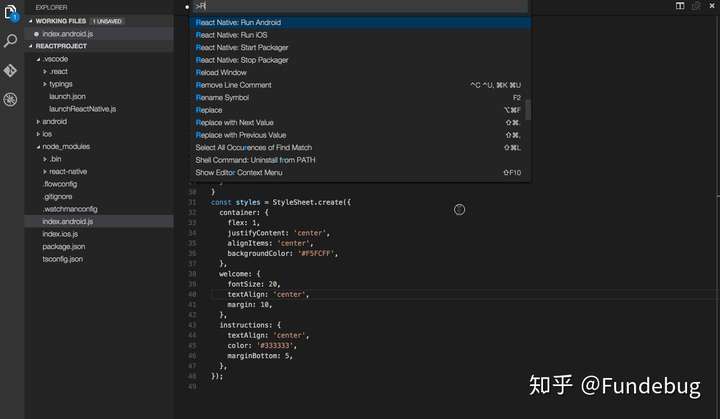Choose React Native: Stop Packager
Image resolution: width=720 pixels, height=419 pixels.
coord(360,60)
